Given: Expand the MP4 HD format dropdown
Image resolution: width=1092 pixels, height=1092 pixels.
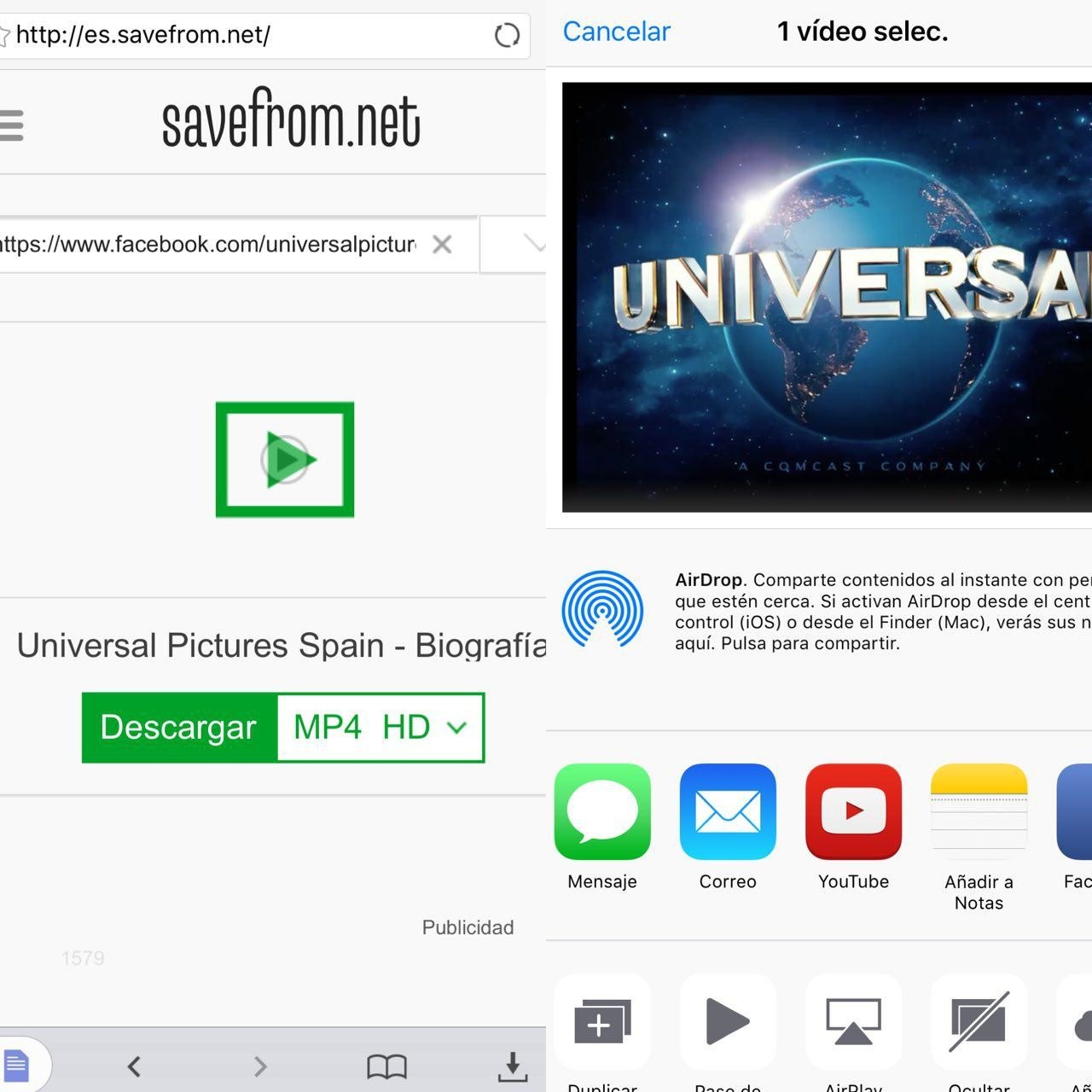Looking at the screenshot, I should point(380,728).
